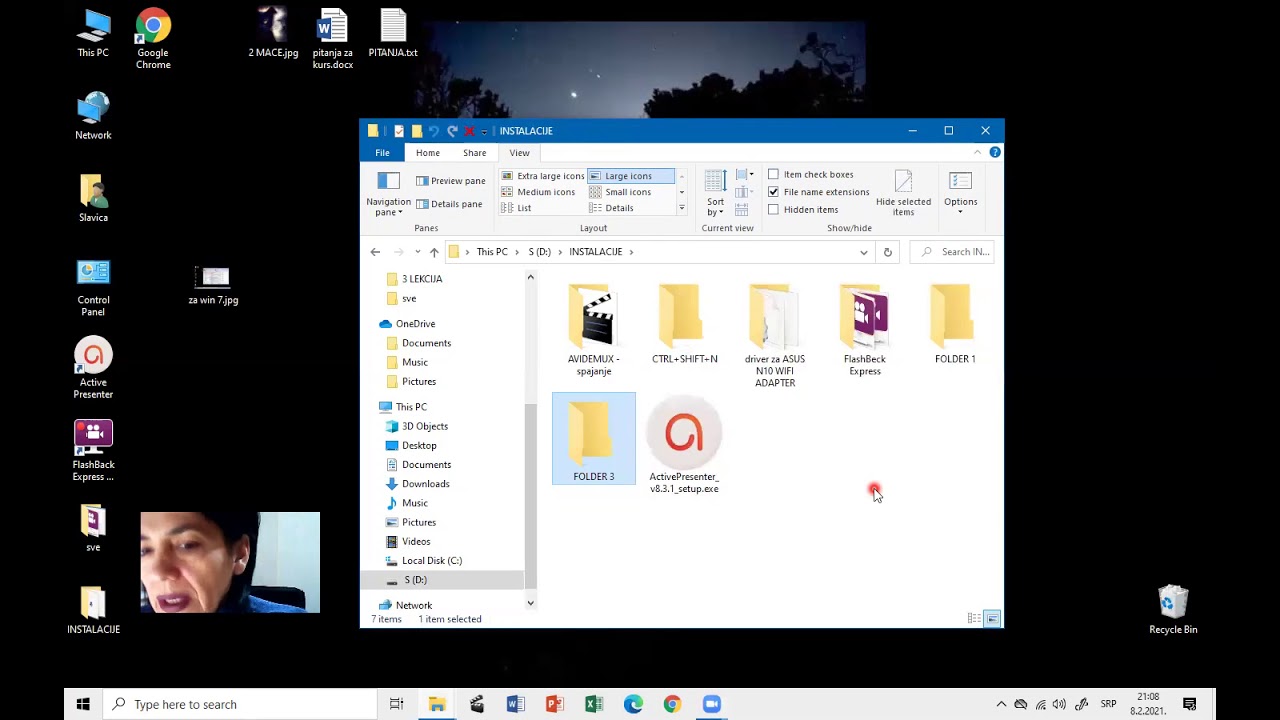
Task: Open the FlashBack Express folder in INSTALACIJE window
Action: click(x=865, y=330)
